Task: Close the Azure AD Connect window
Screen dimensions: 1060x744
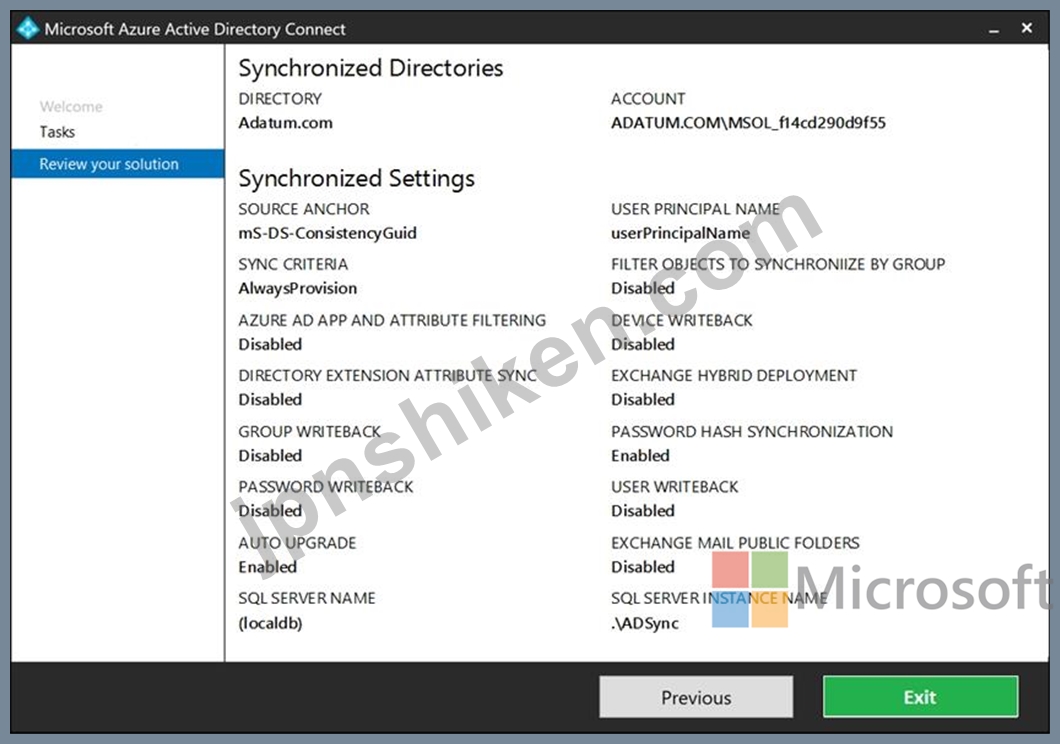Action: pyautogui.click(x=1027, y=28)
